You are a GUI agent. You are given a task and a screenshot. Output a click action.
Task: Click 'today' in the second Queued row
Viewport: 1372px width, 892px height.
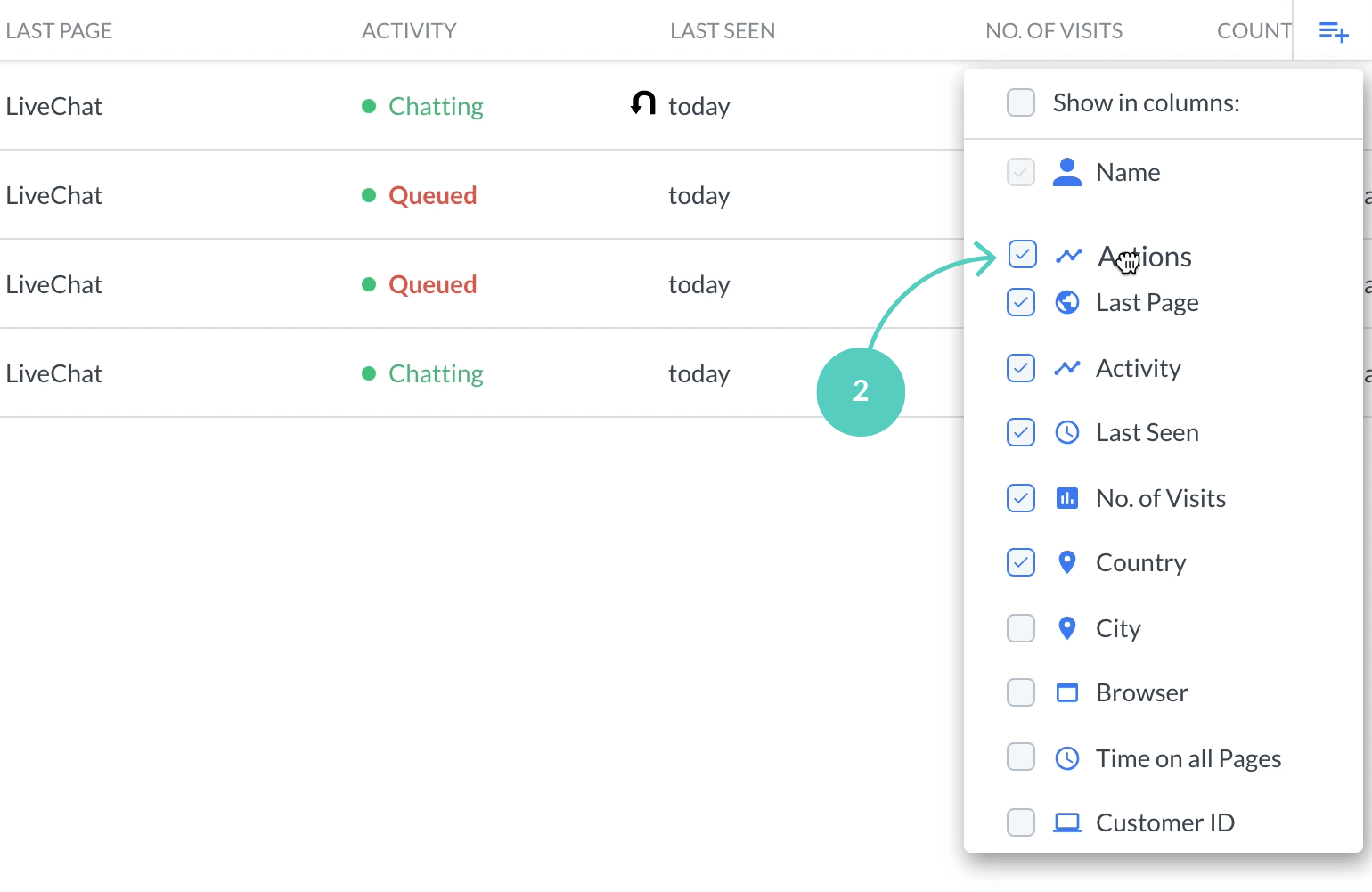coord(699,285)
